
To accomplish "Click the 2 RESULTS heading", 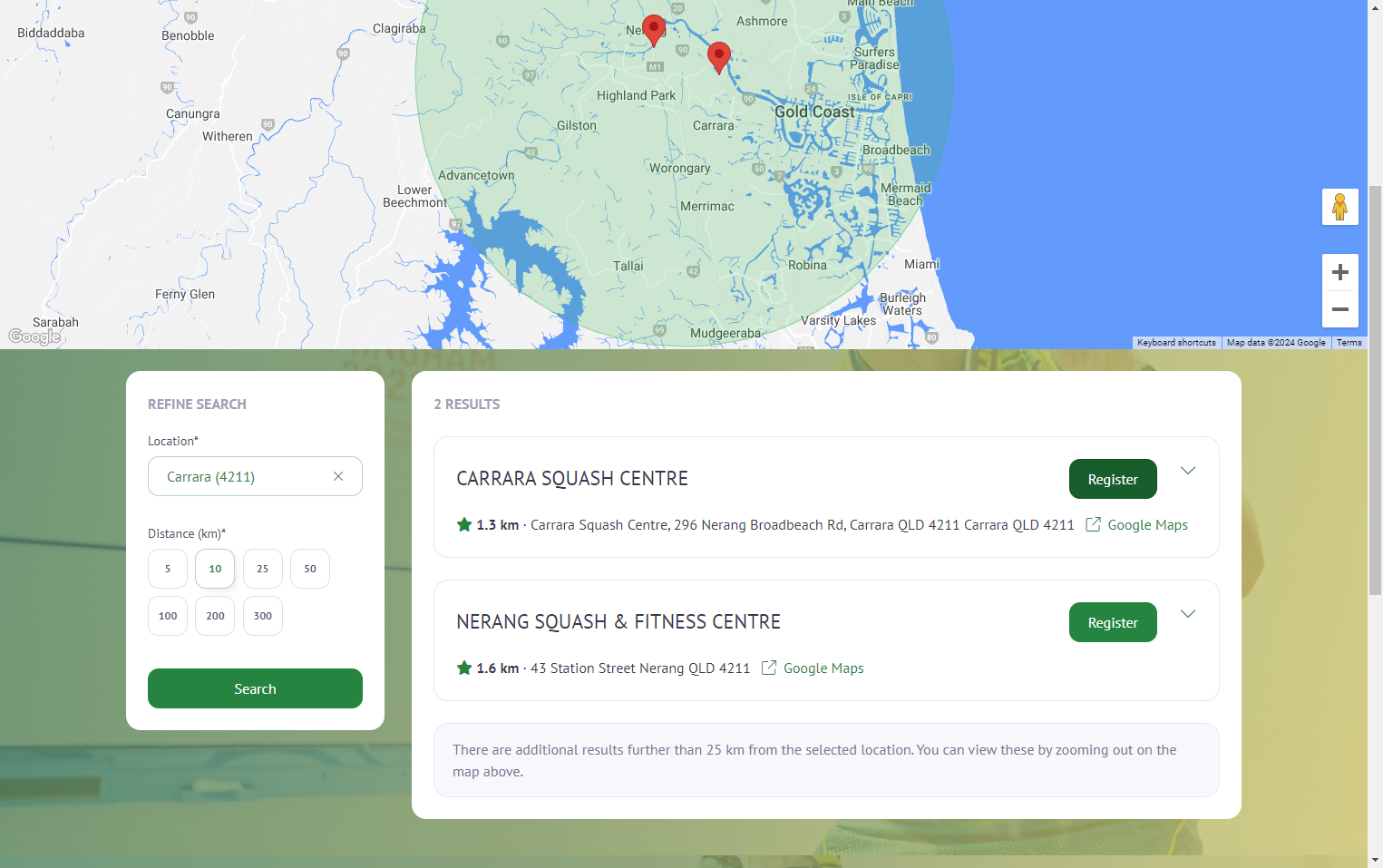I will coord(467,405).
